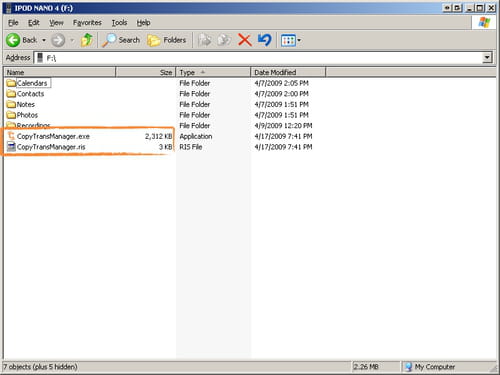Click the drive icon in address bar

click(x=40, y=58)
